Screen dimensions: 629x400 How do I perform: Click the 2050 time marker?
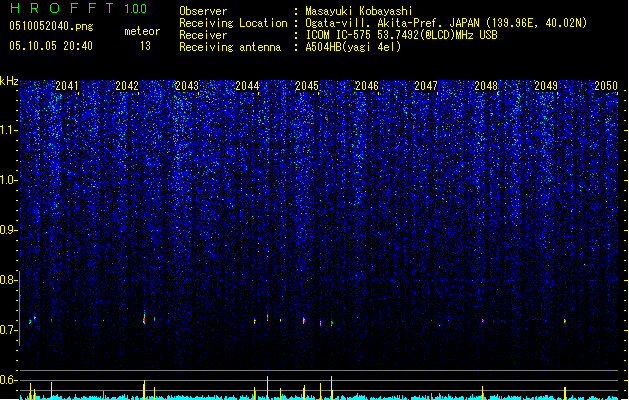[606, 86]
